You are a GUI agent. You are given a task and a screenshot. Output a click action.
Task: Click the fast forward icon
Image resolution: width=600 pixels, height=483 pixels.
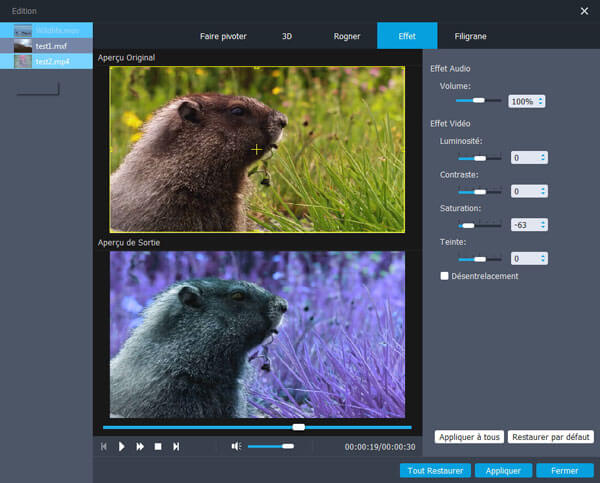tap(140, 446)
